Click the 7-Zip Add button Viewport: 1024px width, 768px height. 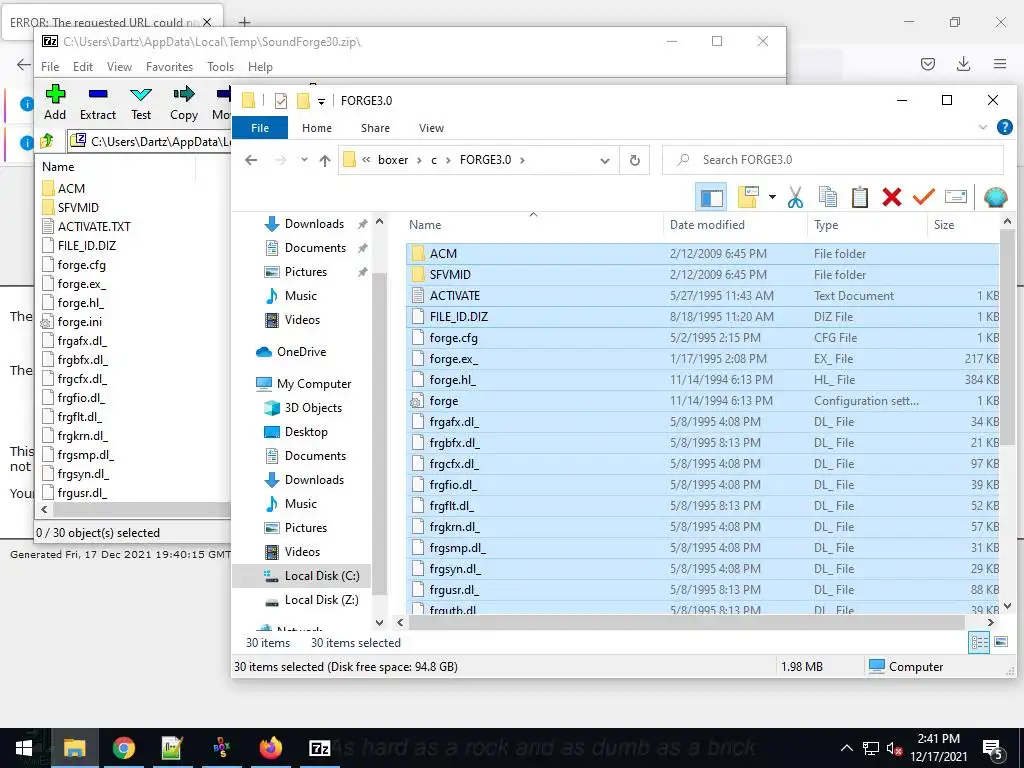(x=55, y=103)
